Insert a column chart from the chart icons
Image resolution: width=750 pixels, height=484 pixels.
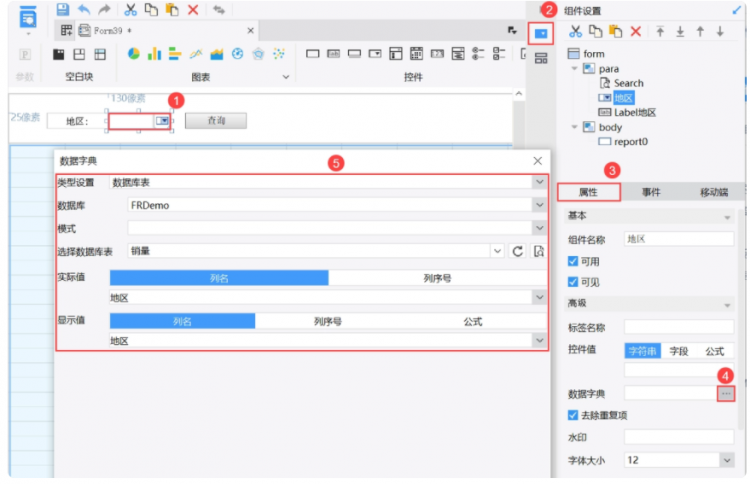click(154, 54)
